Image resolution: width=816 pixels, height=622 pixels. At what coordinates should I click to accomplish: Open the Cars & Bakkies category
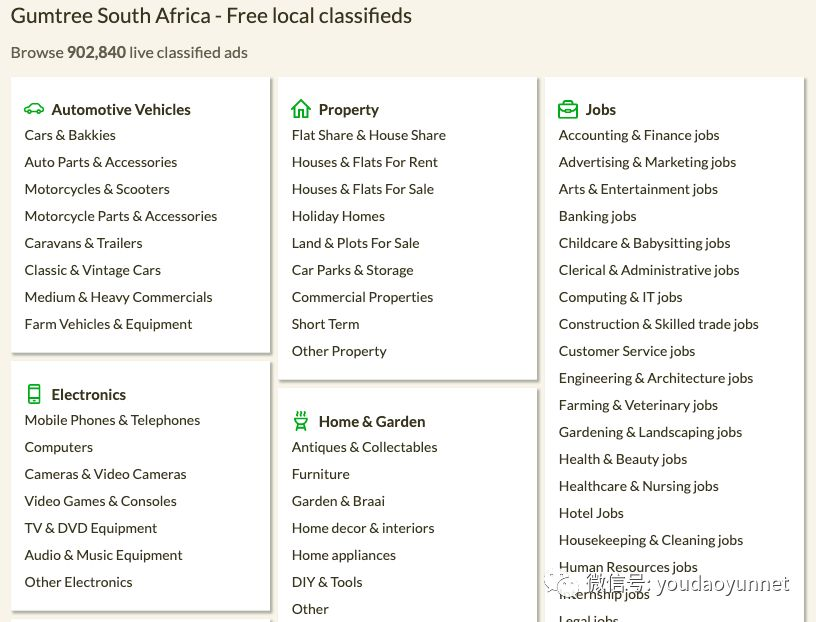click(x=70, y=135)
